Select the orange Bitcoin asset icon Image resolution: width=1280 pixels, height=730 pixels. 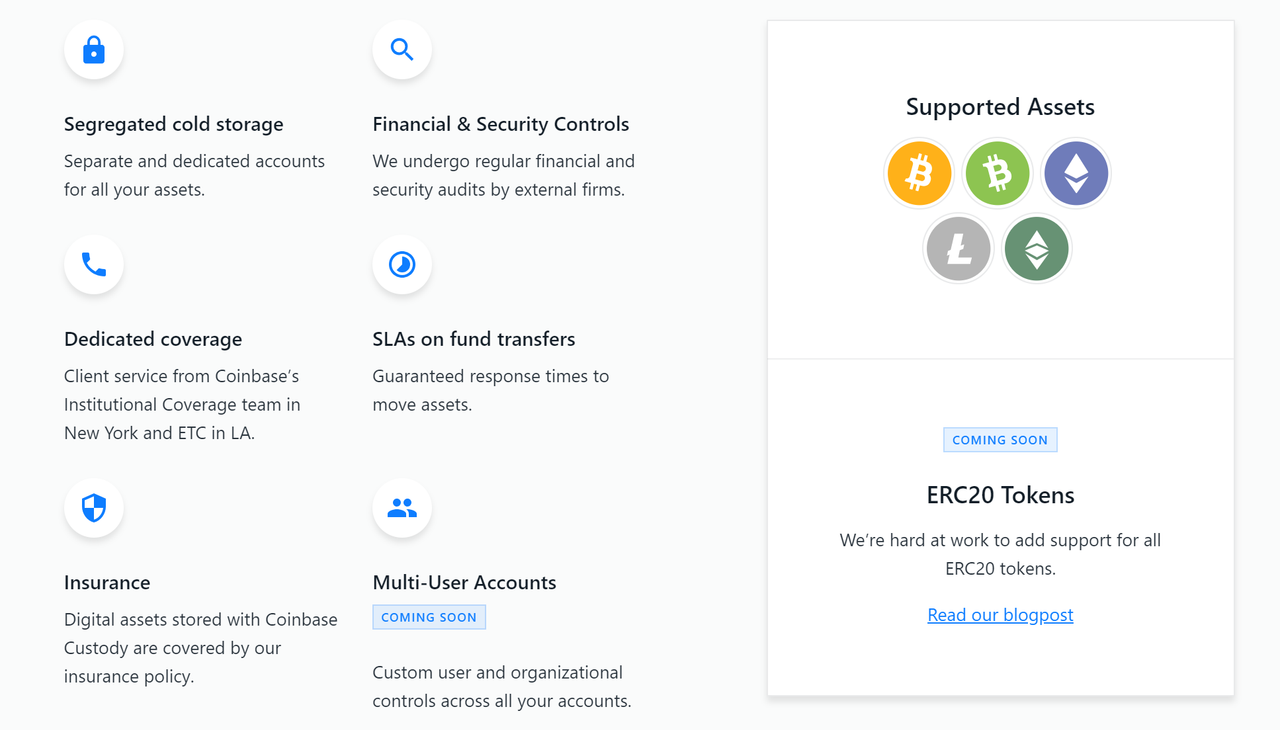(919, 173)
